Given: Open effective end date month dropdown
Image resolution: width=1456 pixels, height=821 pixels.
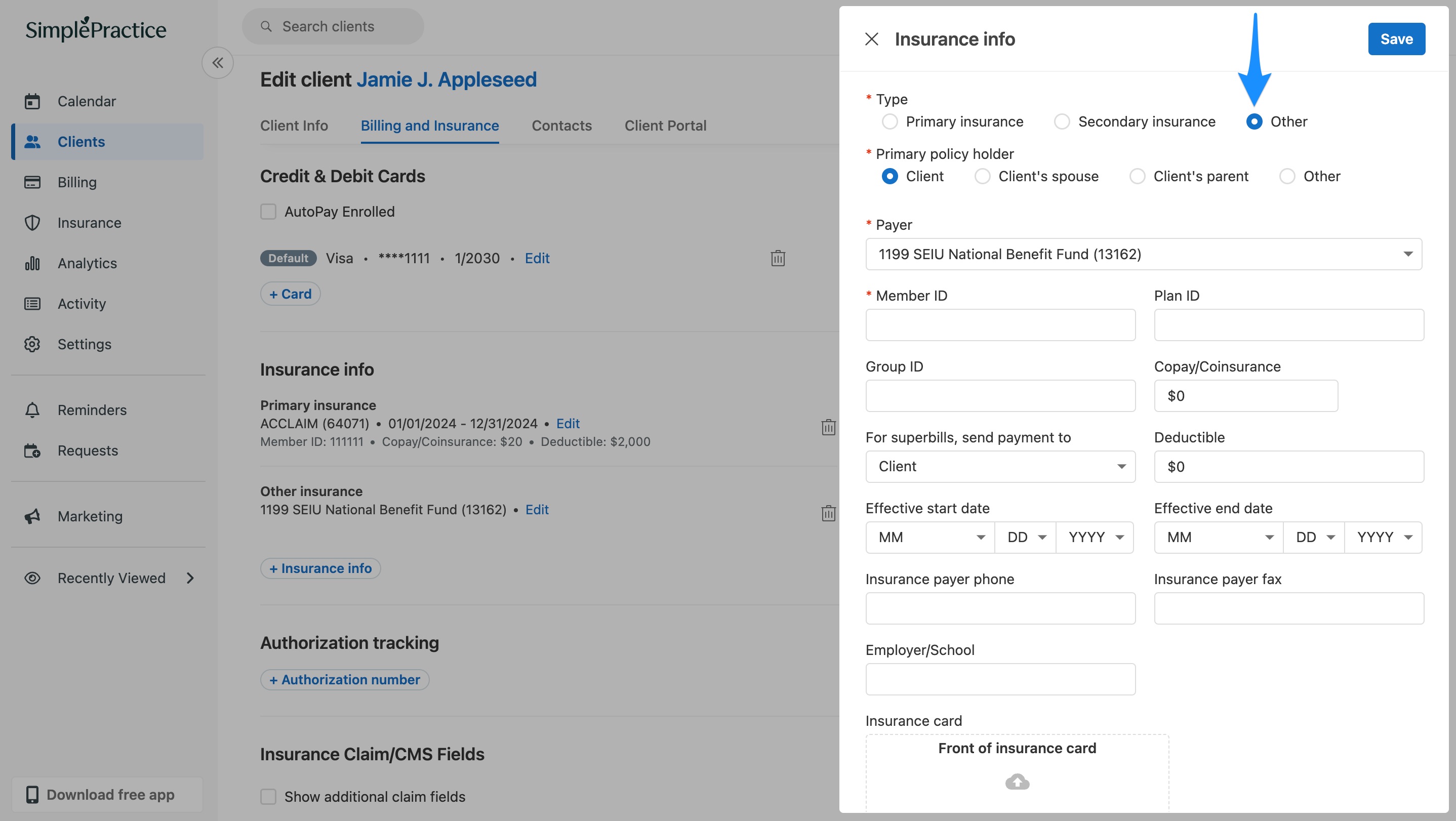Looking at the screenshot, I should (x=1219, y=538).
